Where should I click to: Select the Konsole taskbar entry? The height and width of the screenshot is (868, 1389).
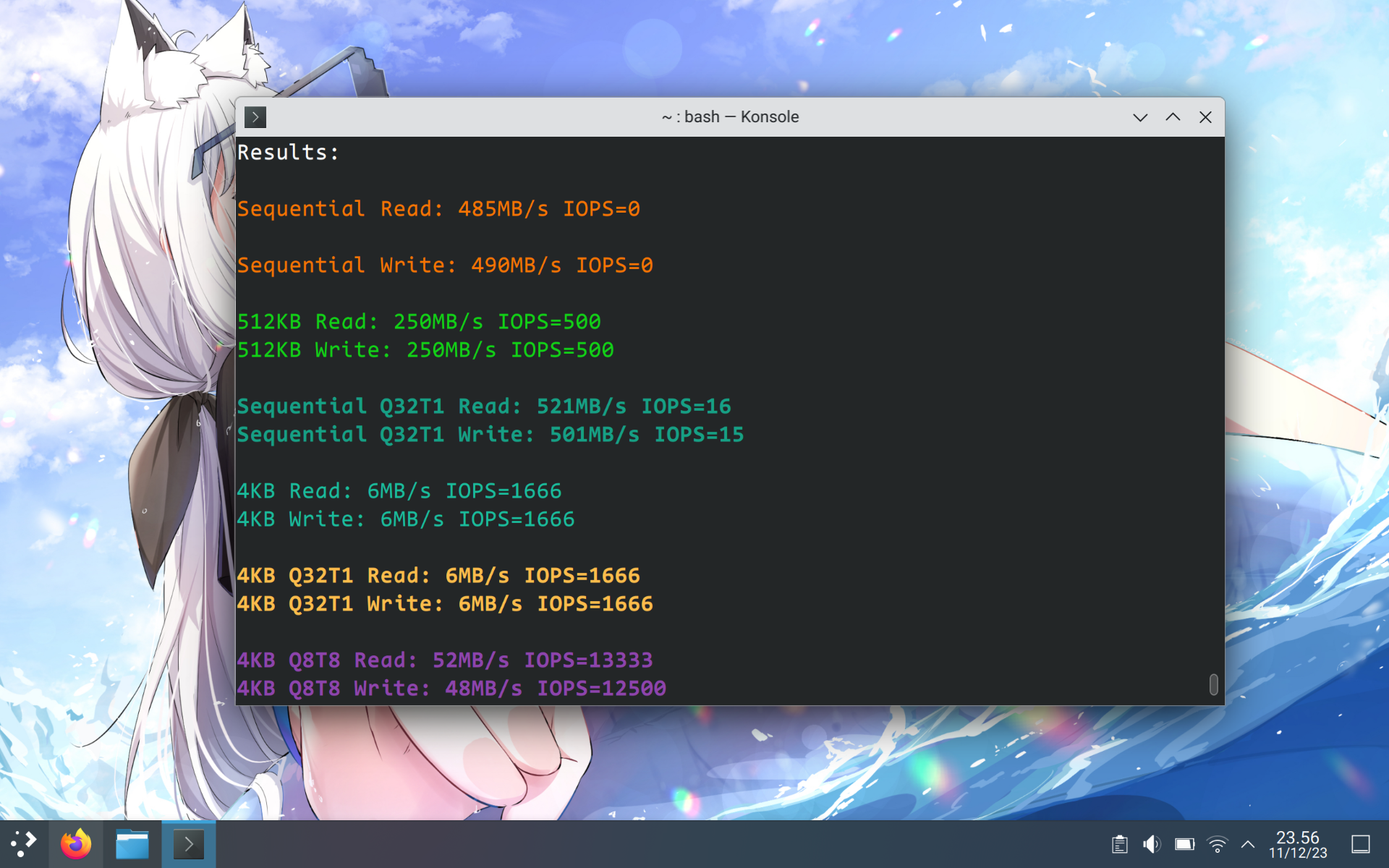click(189, 844)
